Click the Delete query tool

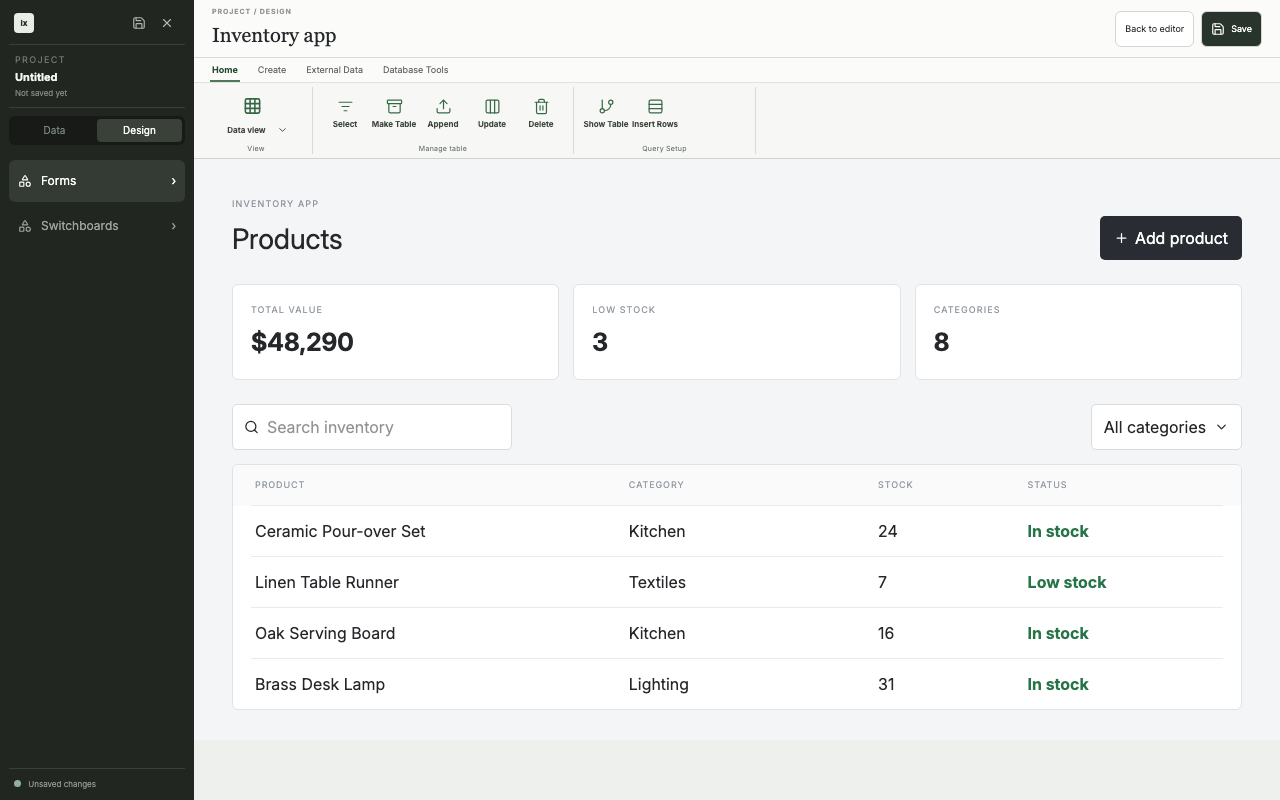click(x=541, y=113)
